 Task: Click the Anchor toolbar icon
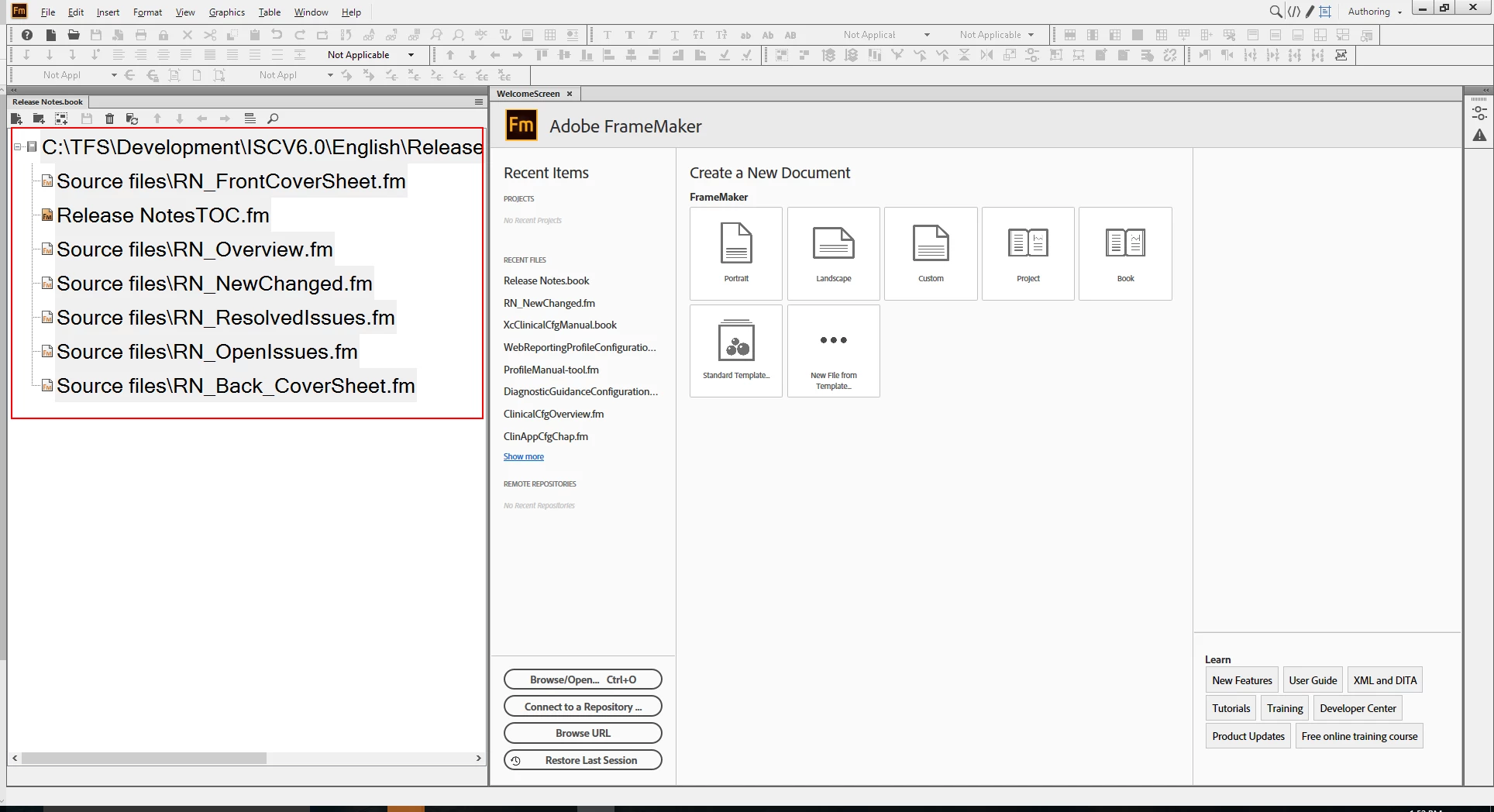coord(505,35)
